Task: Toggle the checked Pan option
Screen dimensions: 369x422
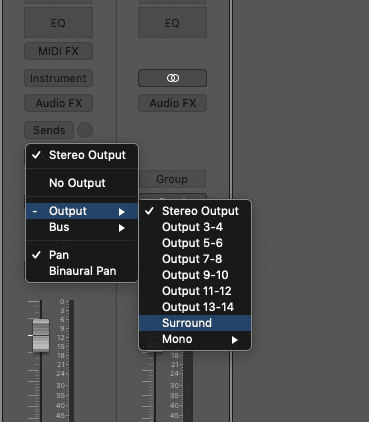Action: [x=82, y=255]
